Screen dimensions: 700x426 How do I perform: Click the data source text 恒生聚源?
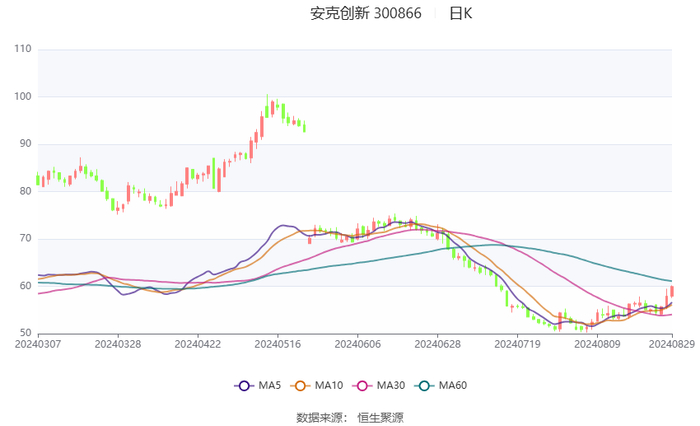click(380, 418)
